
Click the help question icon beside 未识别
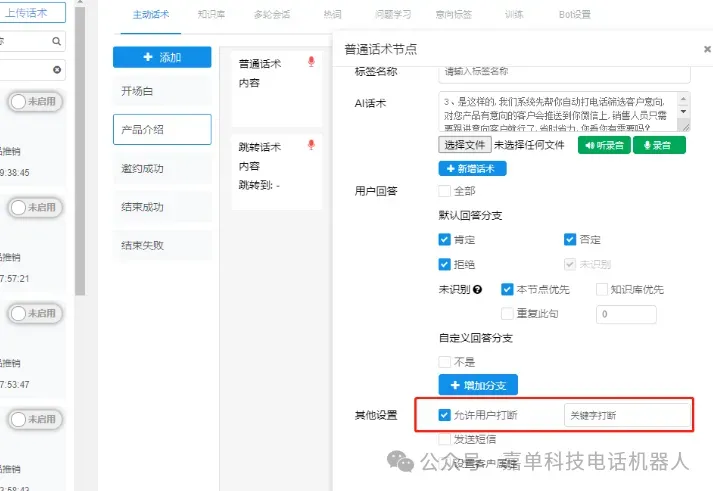[x=477, y=289]
